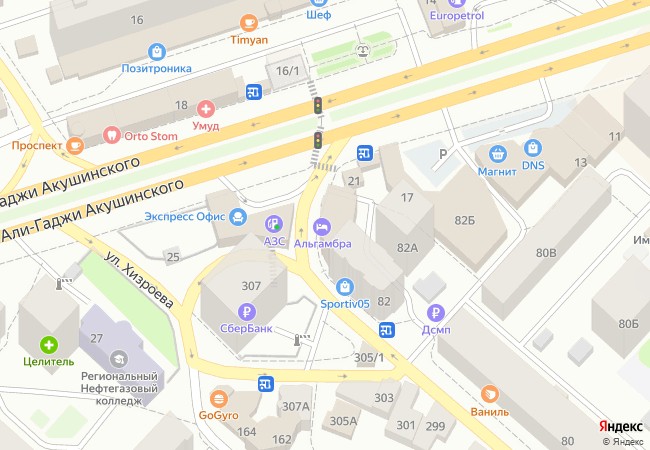This screenshot has width=650, height=450.
Task: Open the GoGyro burger icon
Action: (218, 399)
